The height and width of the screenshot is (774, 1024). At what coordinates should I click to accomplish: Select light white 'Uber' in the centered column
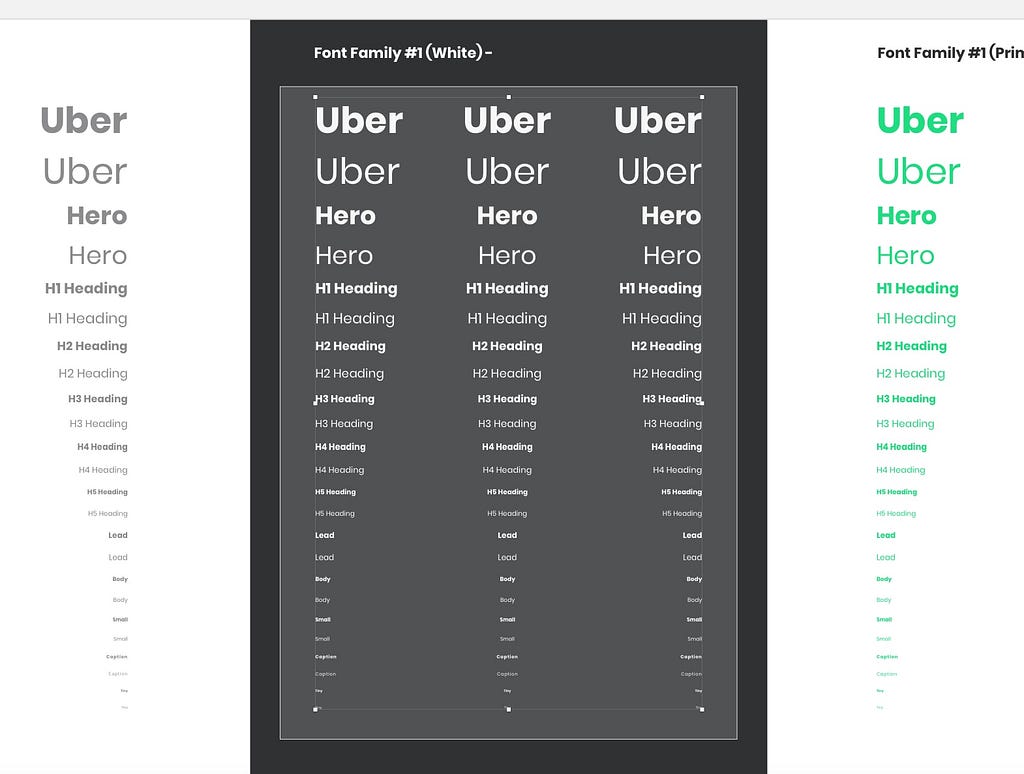(x=507, y=172)
